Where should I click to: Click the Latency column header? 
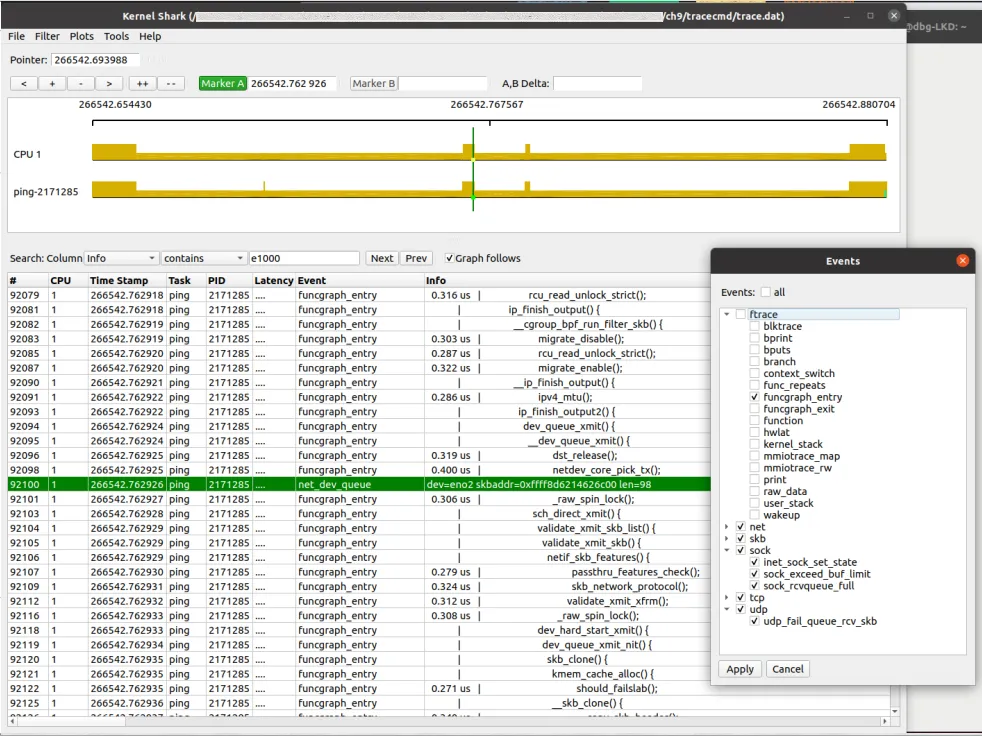pos(273,281)
